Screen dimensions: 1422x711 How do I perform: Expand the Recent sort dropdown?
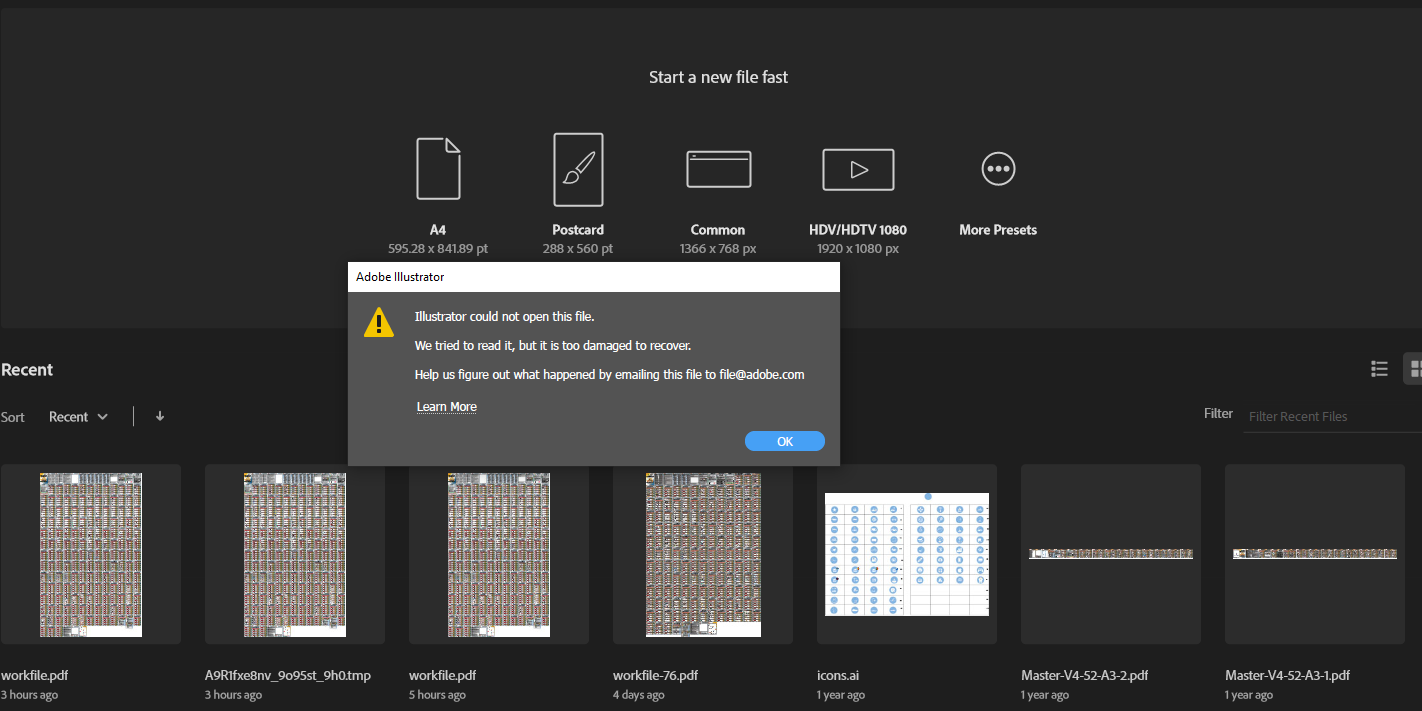click(78, 417)
